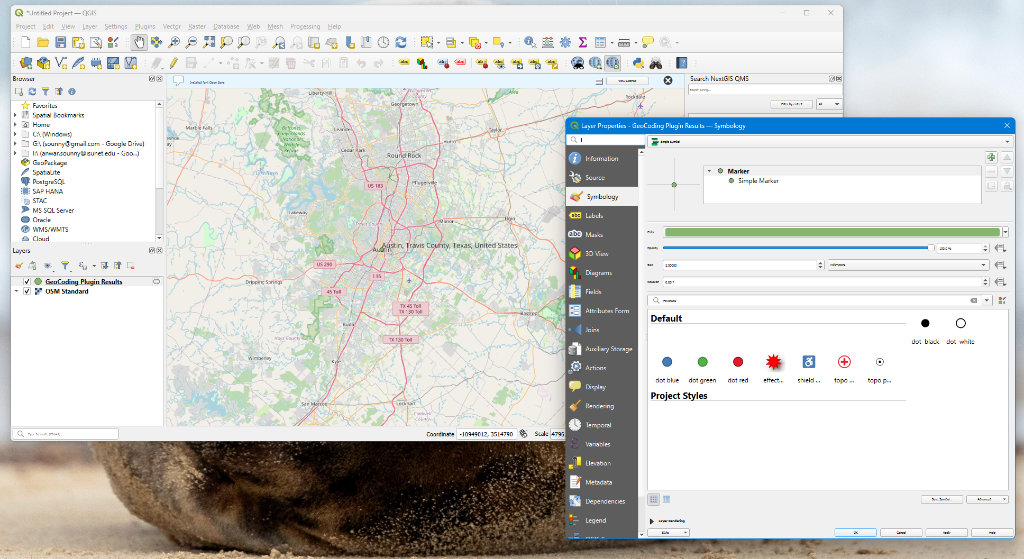This screenshot has width=1024, height=559.
Task: Uncheck the OSM Standard layer checkbox
Action: 26,291
